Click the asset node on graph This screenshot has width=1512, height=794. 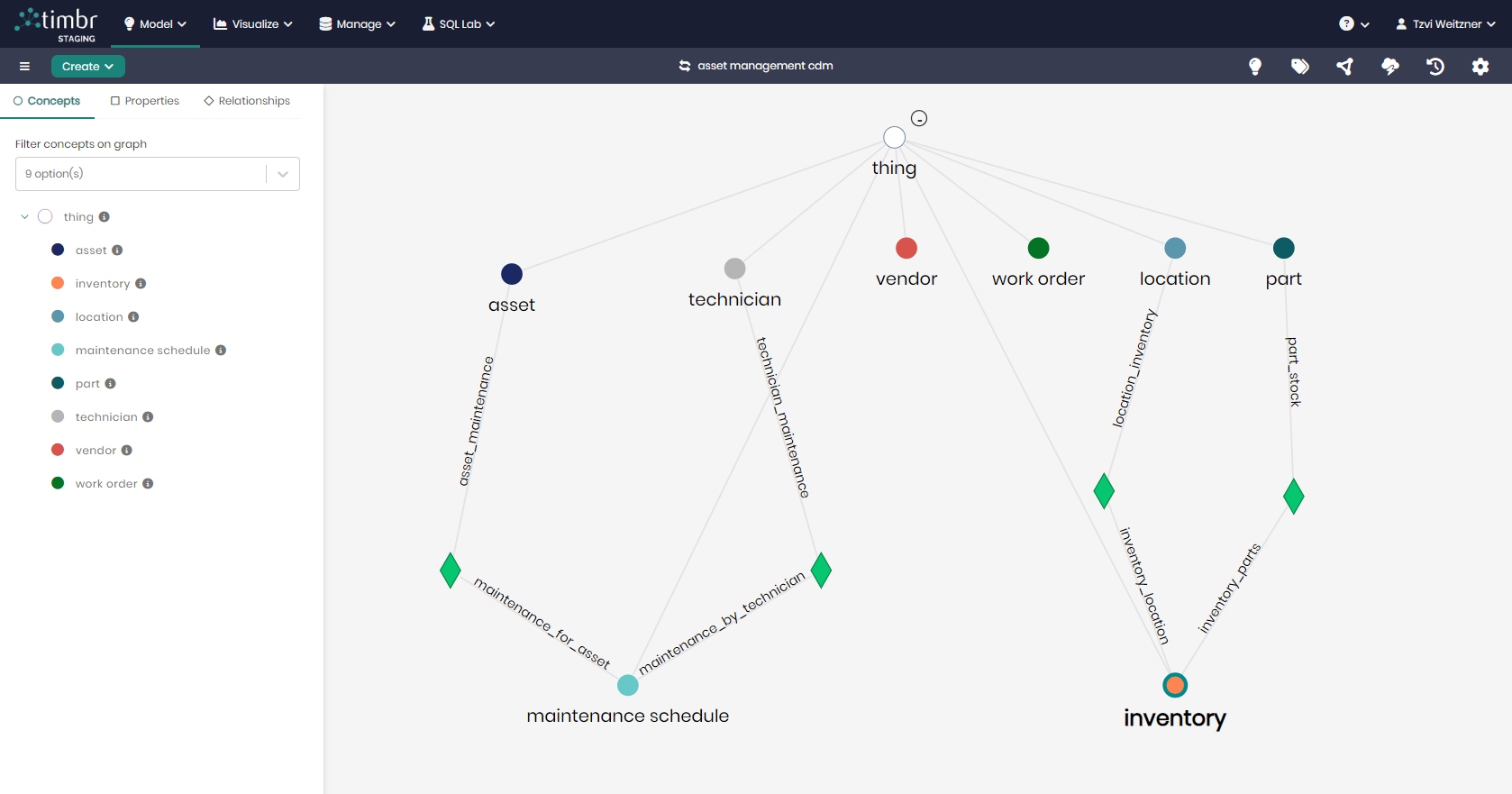coord(512,274)
